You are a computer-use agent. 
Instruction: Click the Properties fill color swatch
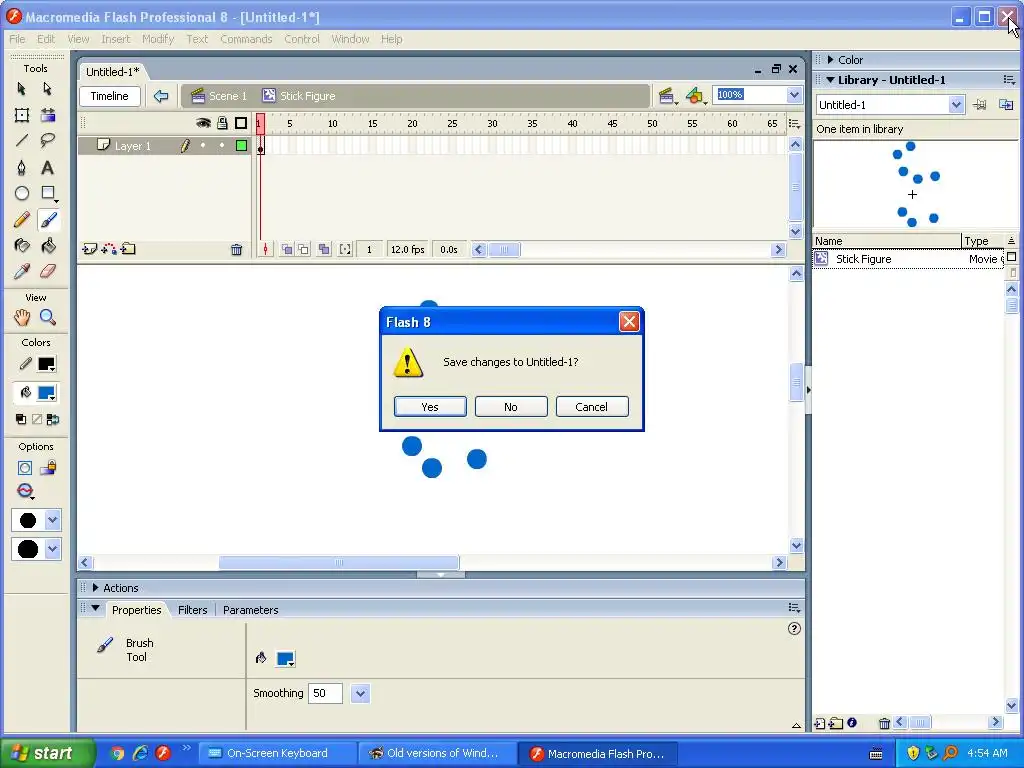click(285, 658)
